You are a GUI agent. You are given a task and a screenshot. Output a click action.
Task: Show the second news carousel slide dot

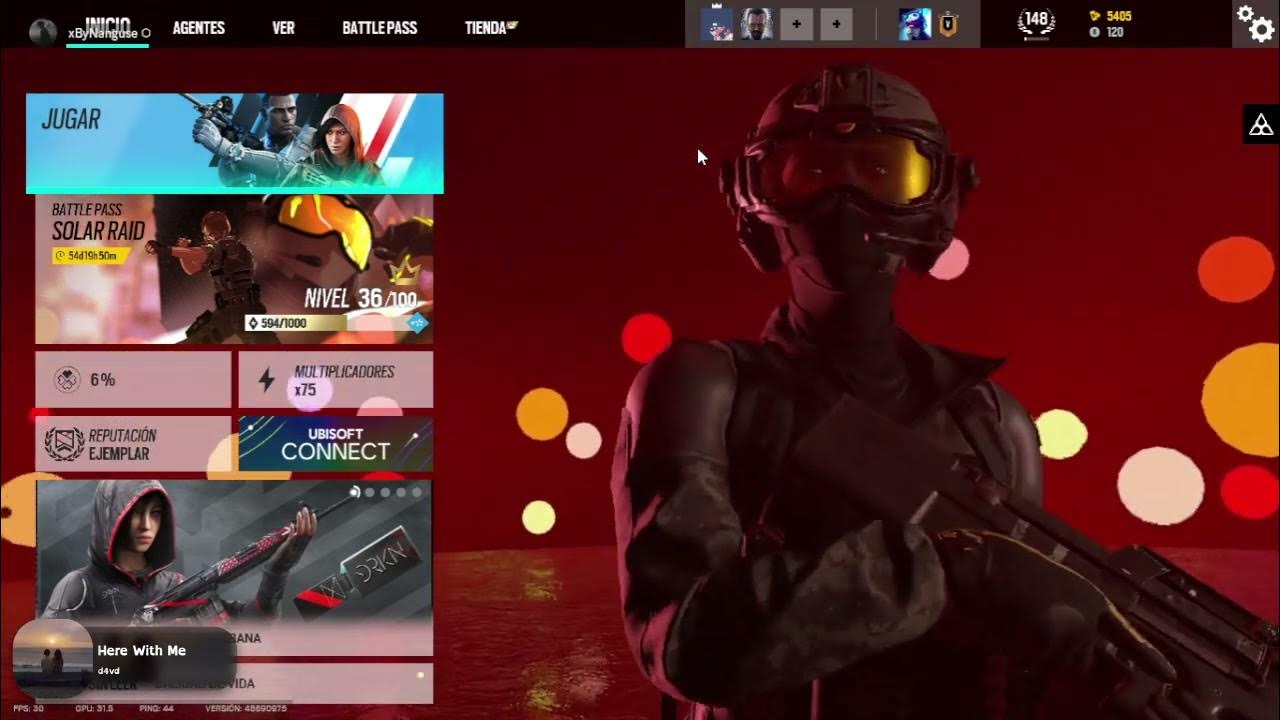pyautogui.click(x=370, y=492)
